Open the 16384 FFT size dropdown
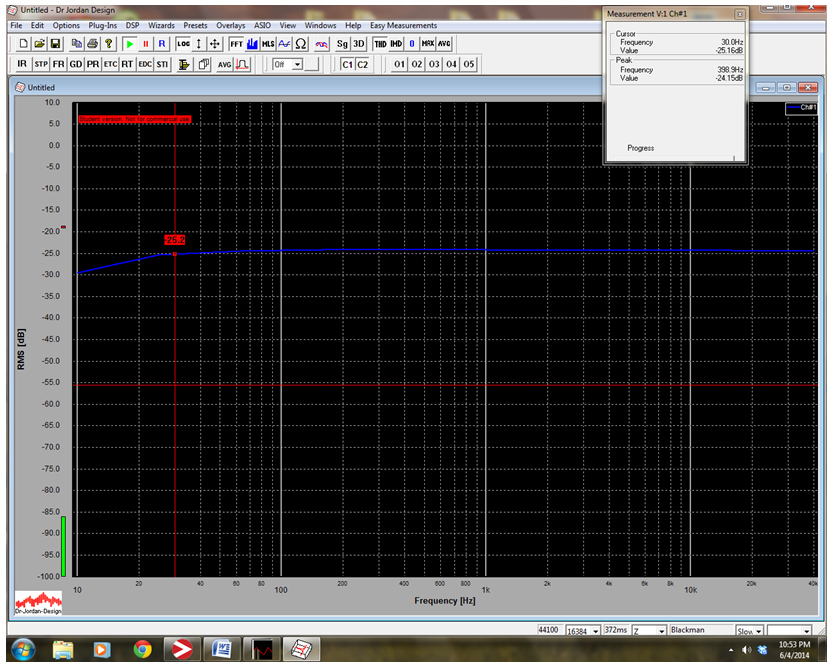834x668 pixels. click(x=597, y=631)
